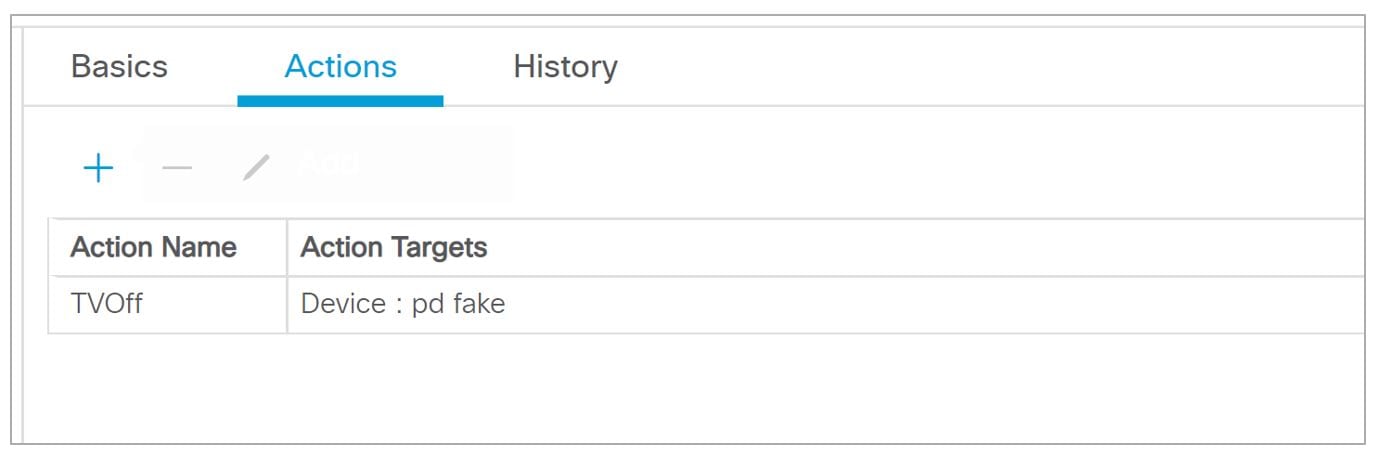1384x458 pixels.
Task: Click the blue underline beneath the Actions tab
Action: click(340, 101)
